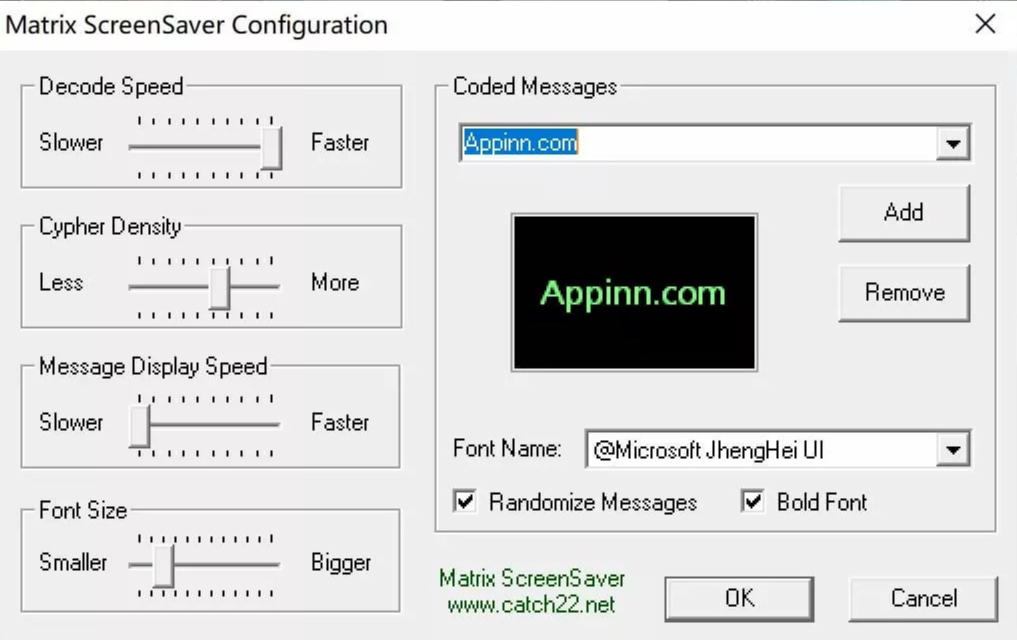
Task: Disable the Randomize Messages checkbox
Action: coord(465,502)
